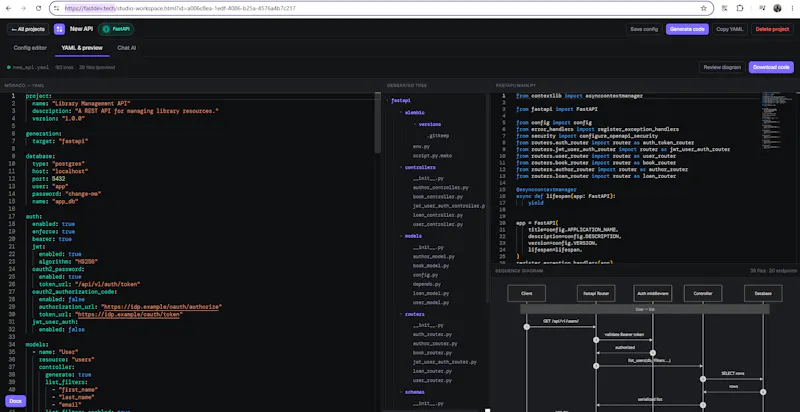Open user_model.py file

coord(431,302)
